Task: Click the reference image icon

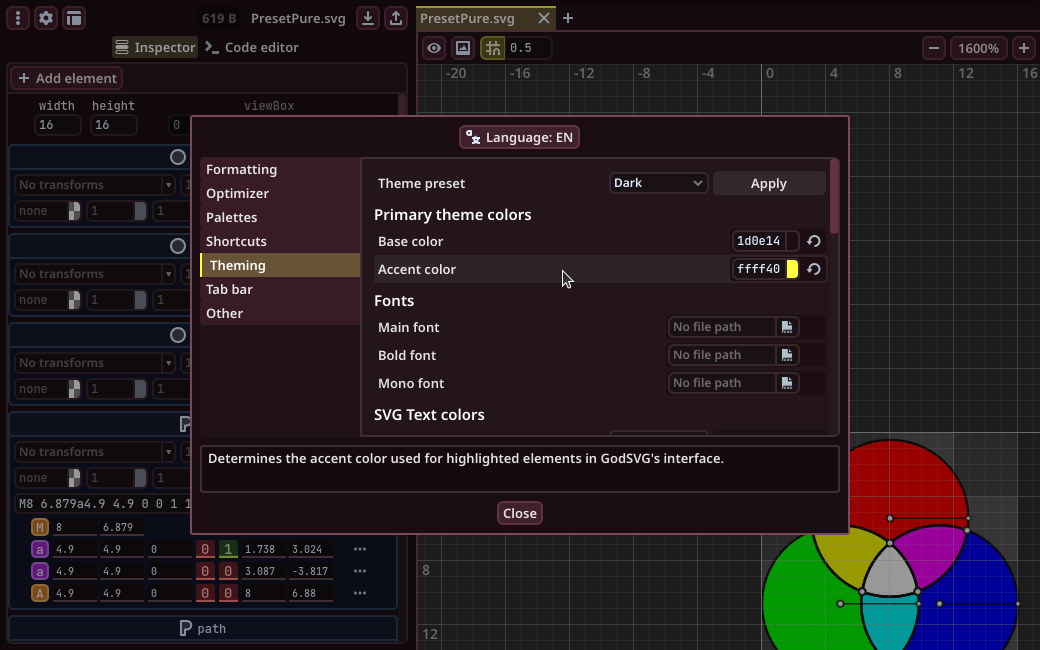Action: pos(462,48)
